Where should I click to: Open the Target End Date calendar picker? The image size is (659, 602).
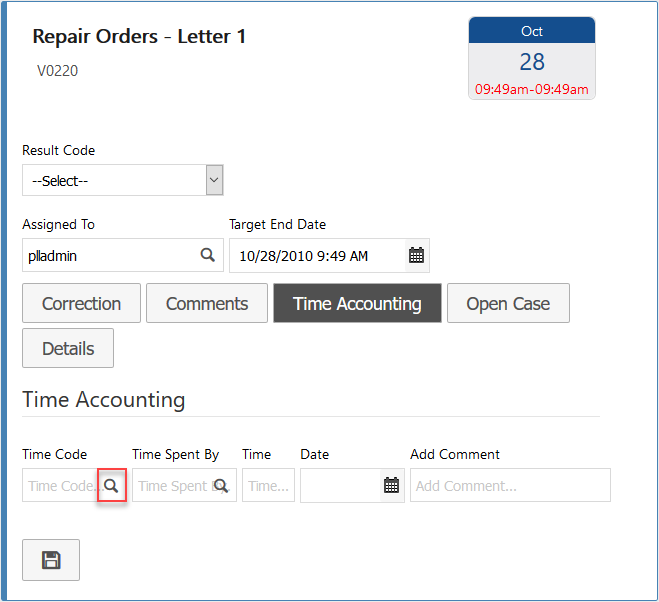tap(416, 255)
